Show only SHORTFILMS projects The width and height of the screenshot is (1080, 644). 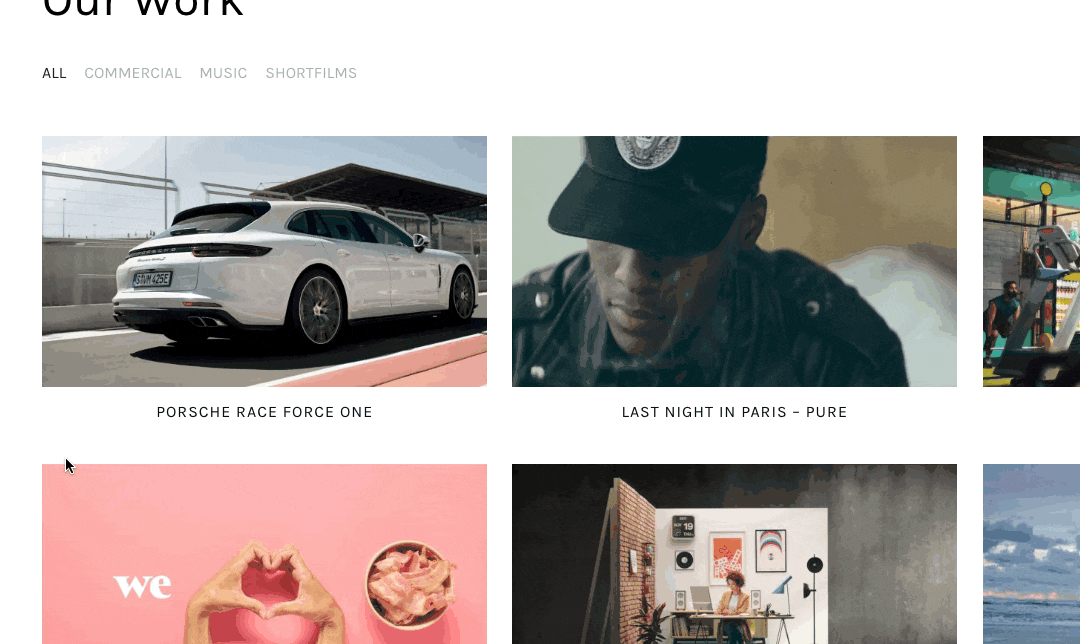(x=311, y=73)
